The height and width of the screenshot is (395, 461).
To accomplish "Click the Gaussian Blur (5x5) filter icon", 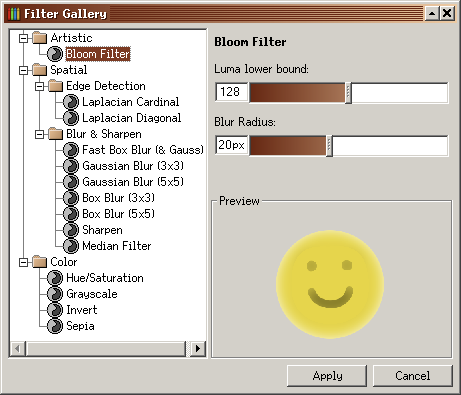I will click(71, 182).
